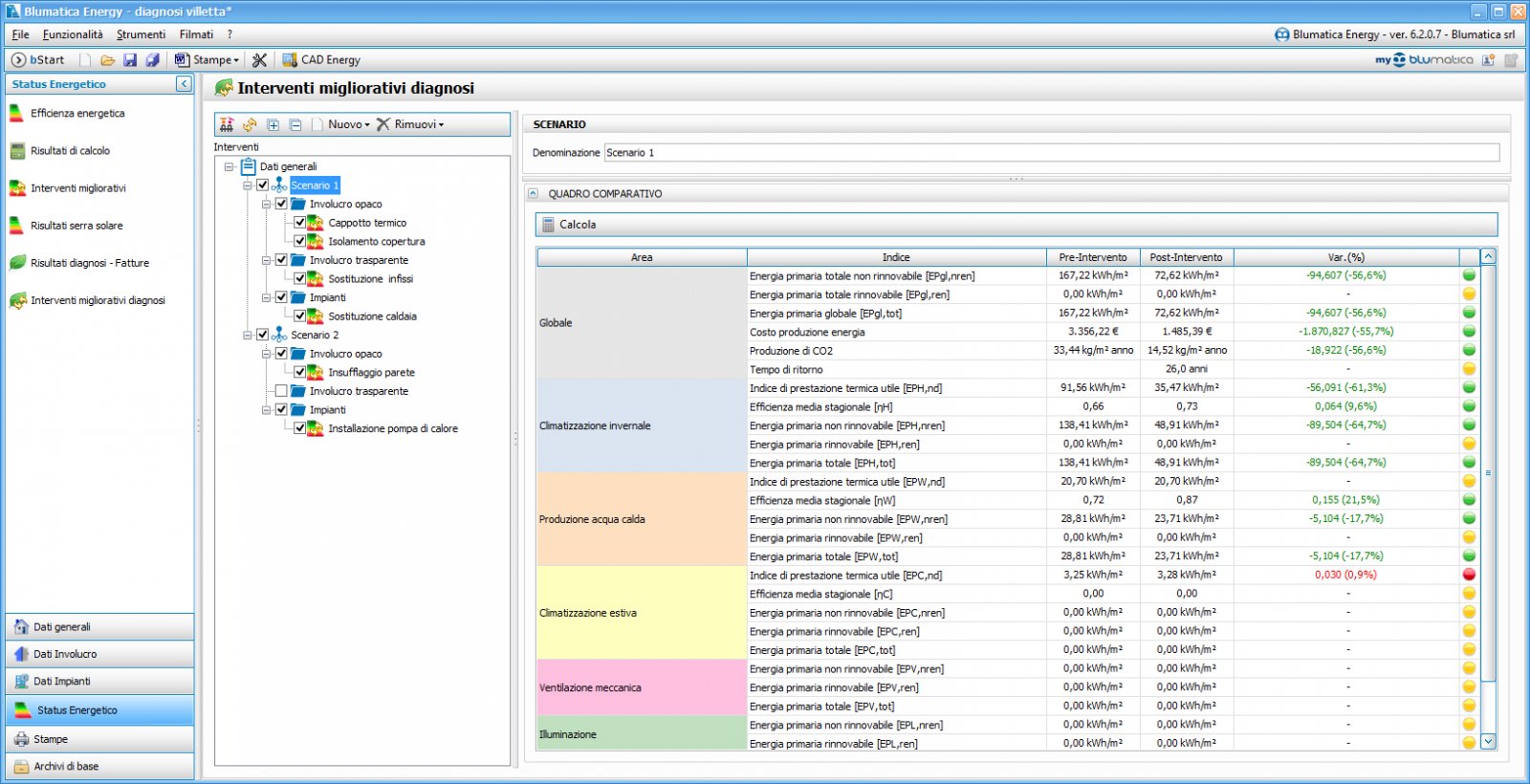Viewport: 1530px width, 784px height.
Task: Click the save (floppy disk) toolbar icon
Action: pos(130,60)
